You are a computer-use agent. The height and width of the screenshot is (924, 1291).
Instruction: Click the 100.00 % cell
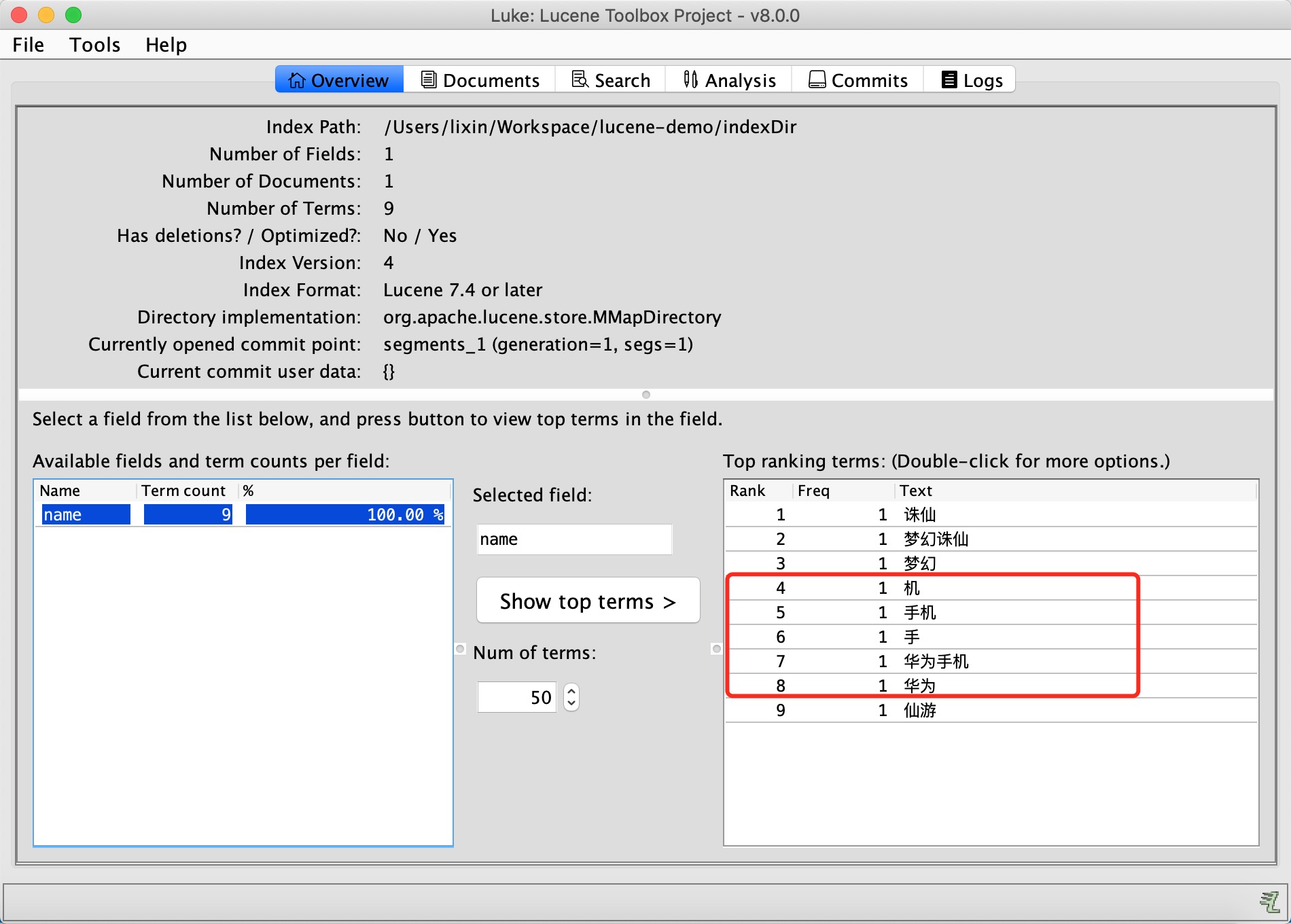(345, 514)
